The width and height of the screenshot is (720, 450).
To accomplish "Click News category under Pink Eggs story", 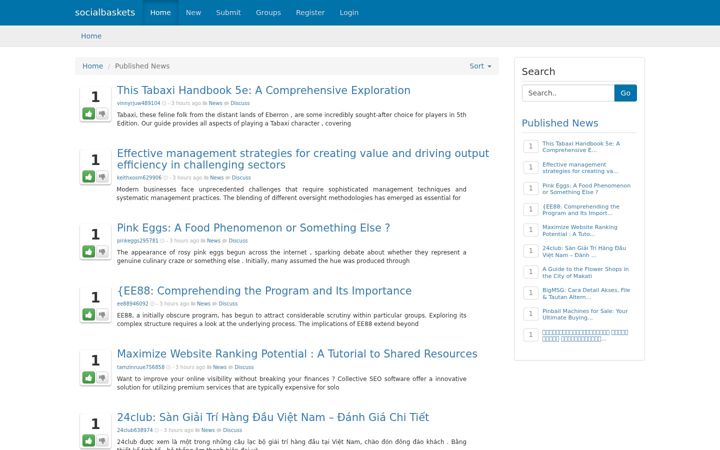I will (x=214, y=241).
